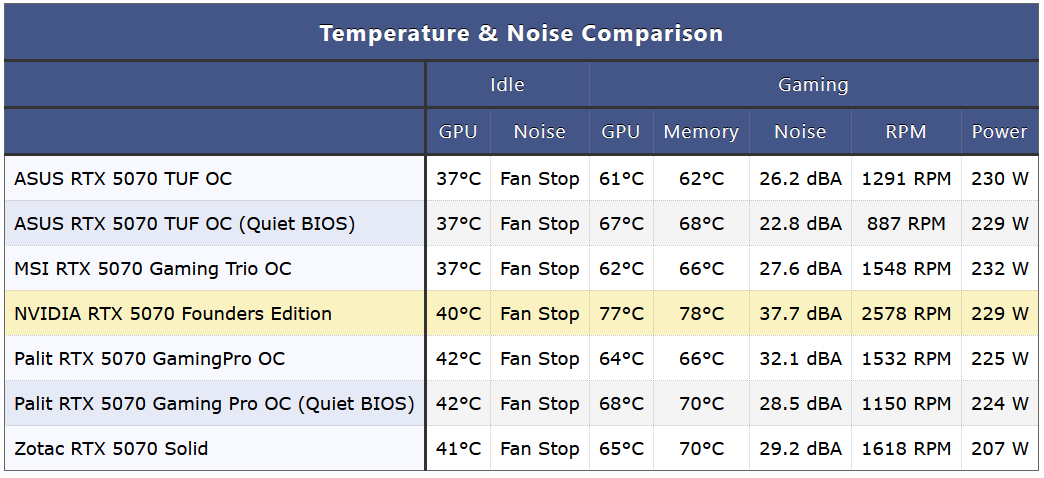
Task: Click ASUS RTX 5070 TUF OC (Quiet BIOS) label
Action: pos(184,224)
